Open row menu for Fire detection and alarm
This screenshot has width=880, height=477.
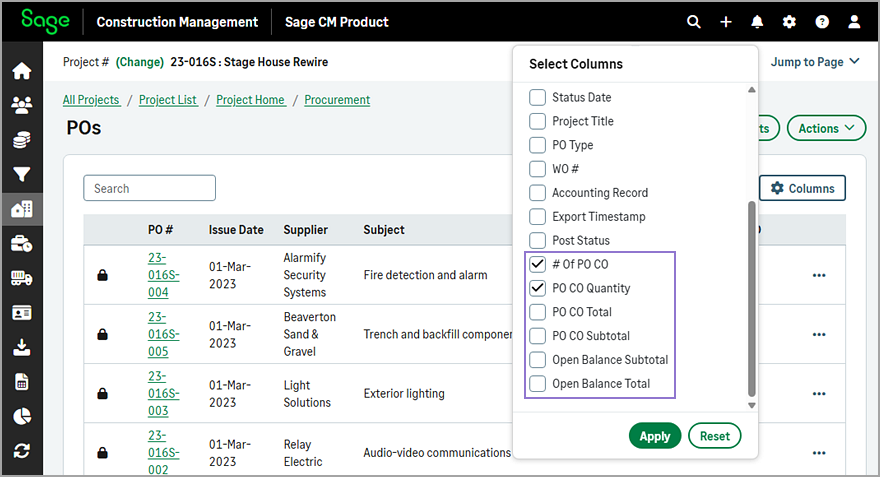(x=819, y=275)
